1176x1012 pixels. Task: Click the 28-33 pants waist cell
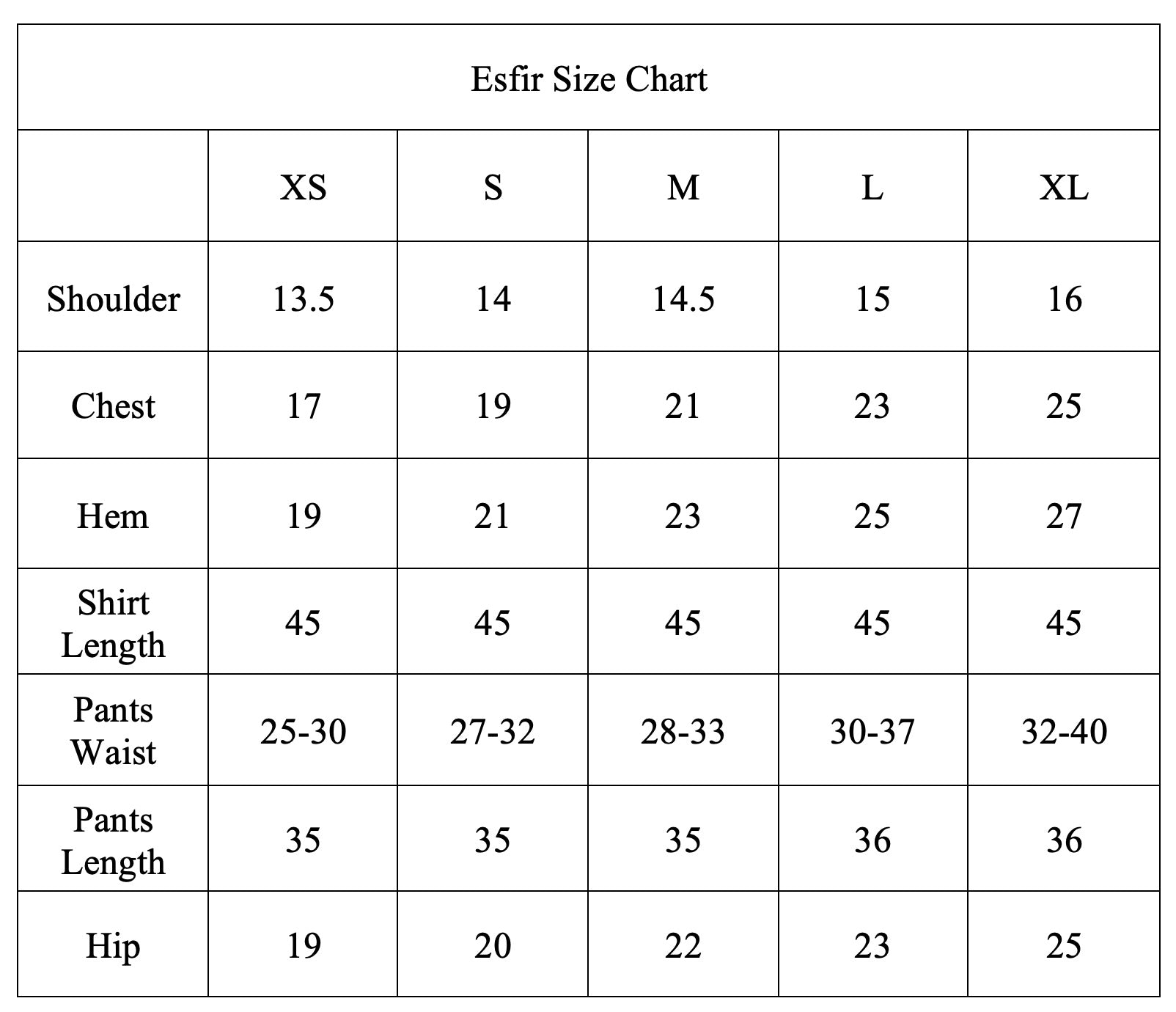click(683, 731)
